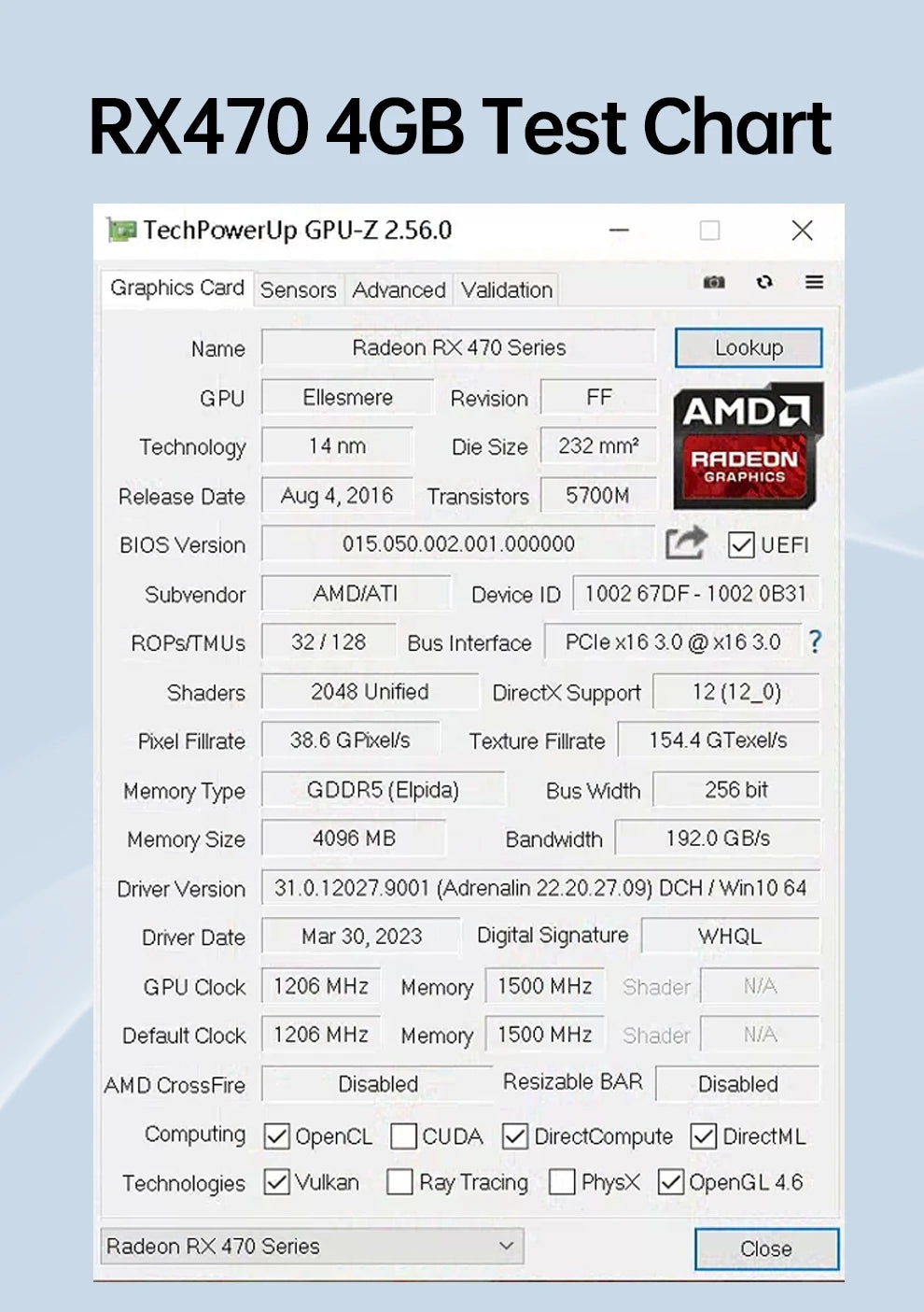Screen dimensions: 924x1312
Task: Click the Digital Signature value WHQL
Action: click(730, 936)
